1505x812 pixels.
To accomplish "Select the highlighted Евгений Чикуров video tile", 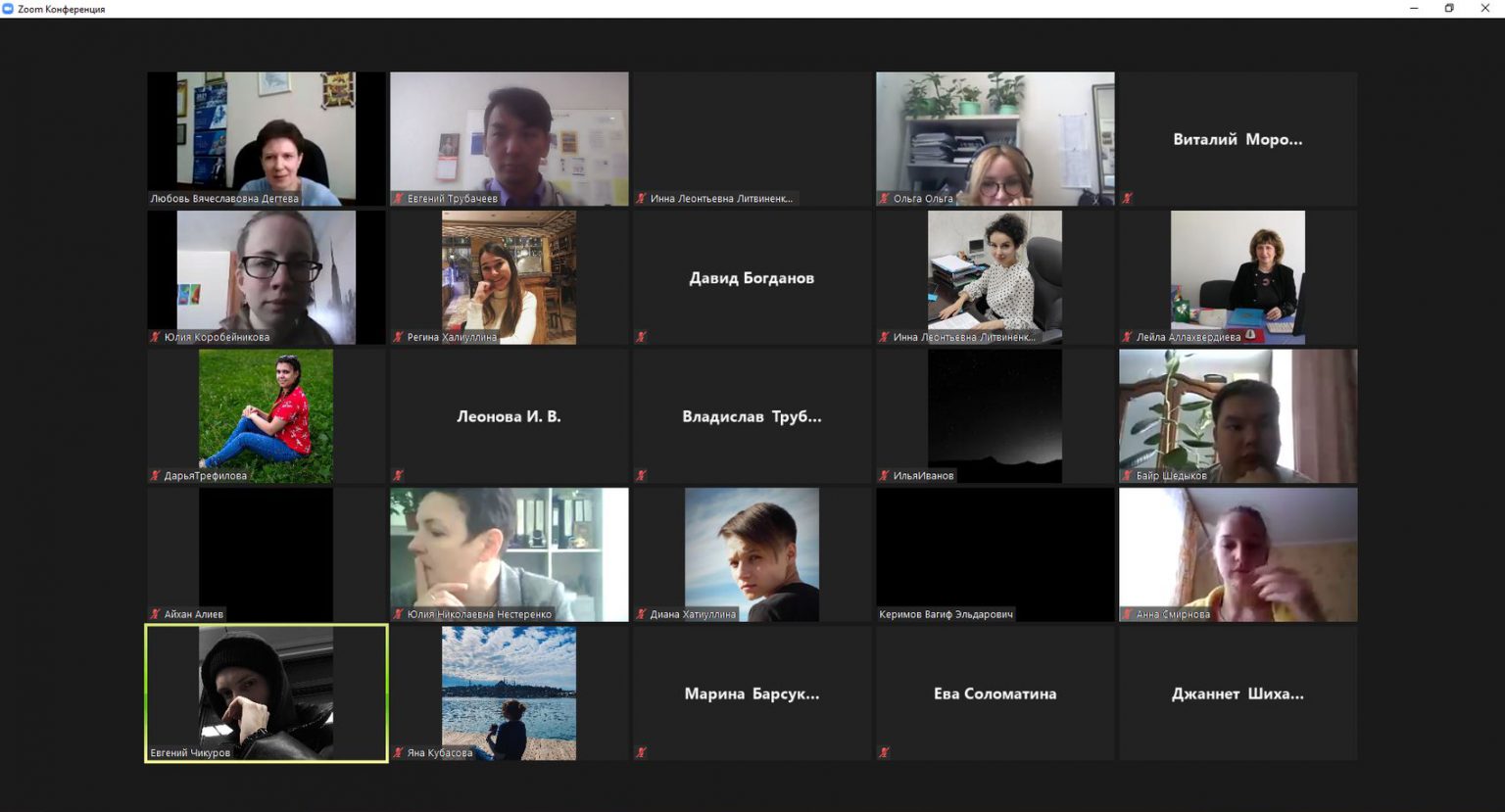I will tap(266, 692).
